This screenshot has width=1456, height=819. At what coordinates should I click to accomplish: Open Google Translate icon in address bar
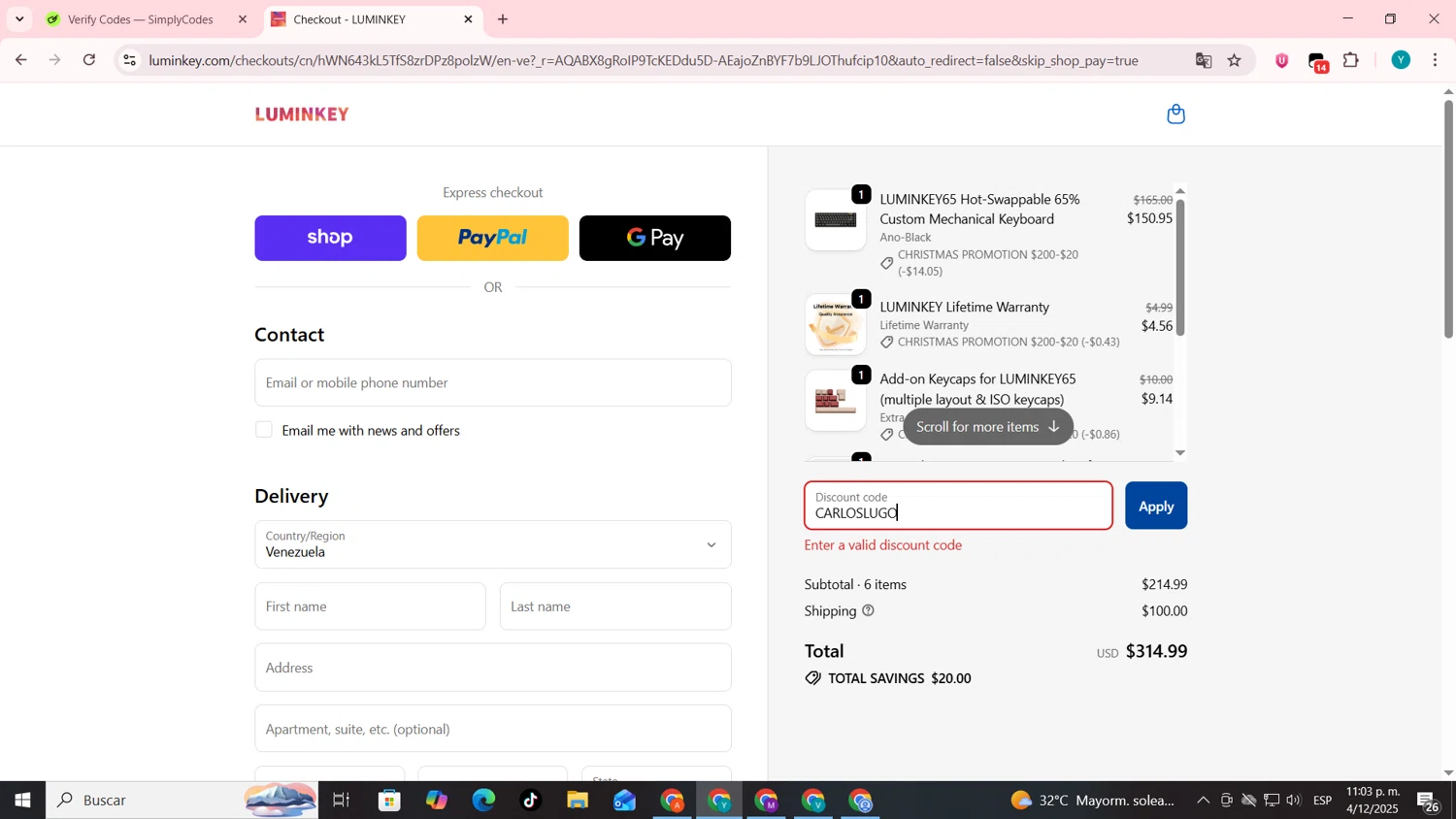pyautogui.click(x=1204, y=60)
